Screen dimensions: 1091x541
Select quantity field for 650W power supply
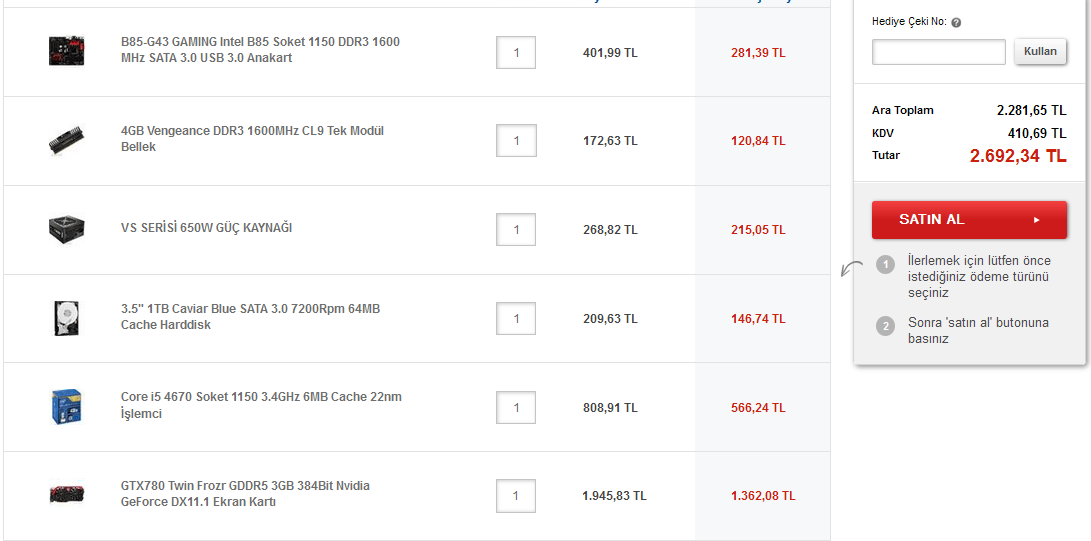[x=516, y=230]
